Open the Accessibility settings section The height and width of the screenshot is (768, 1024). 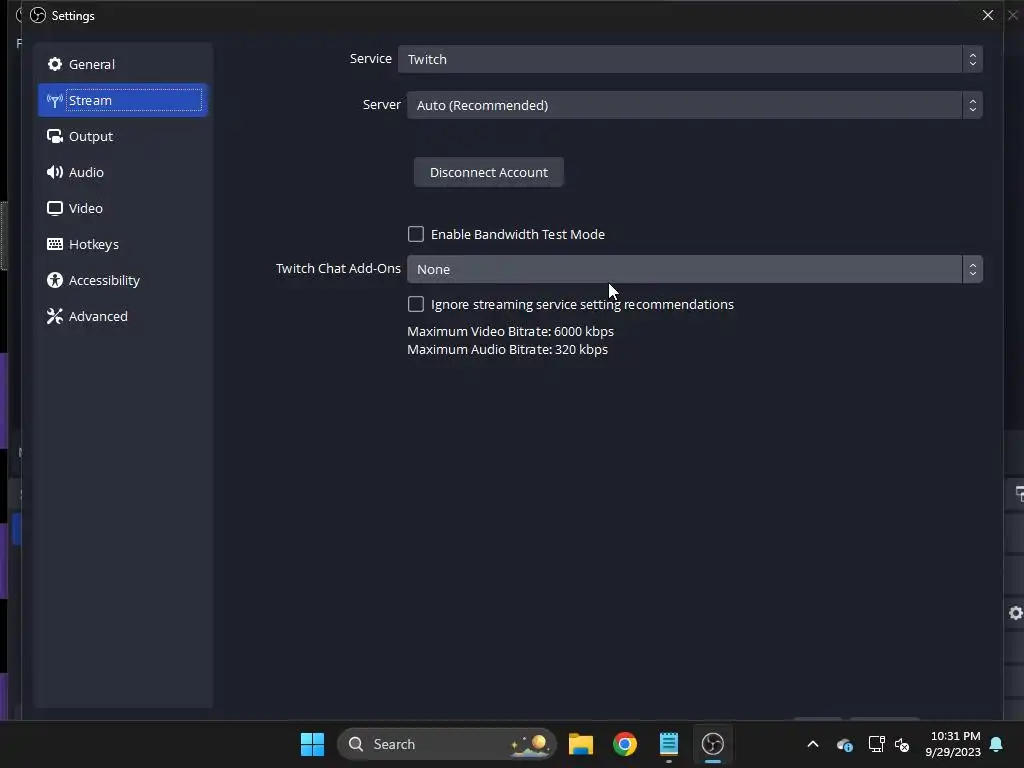tap(123, 280)
